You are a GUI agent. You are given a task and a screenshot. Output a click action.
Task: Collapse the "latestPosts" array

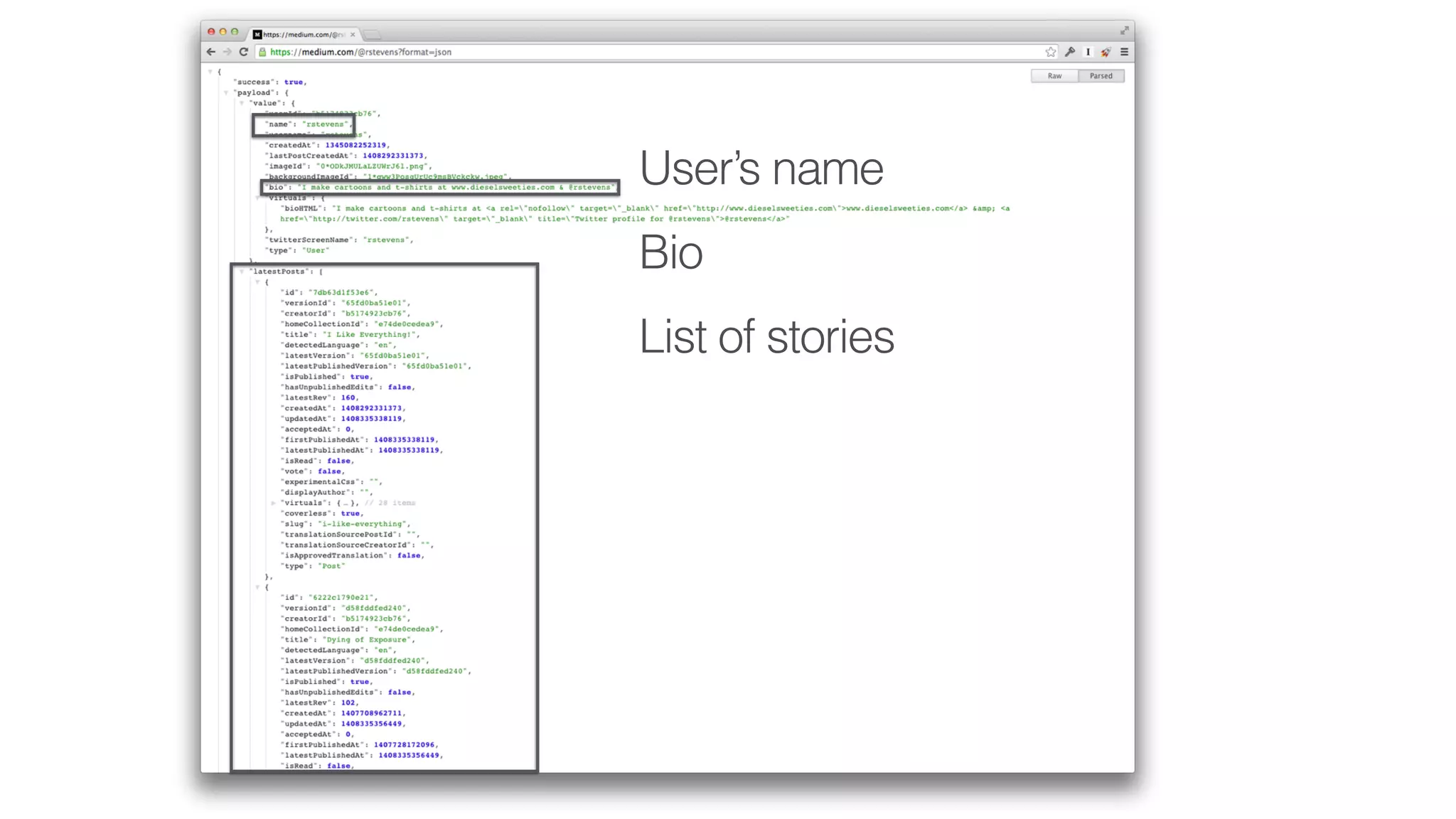click(x=242, y=272)
